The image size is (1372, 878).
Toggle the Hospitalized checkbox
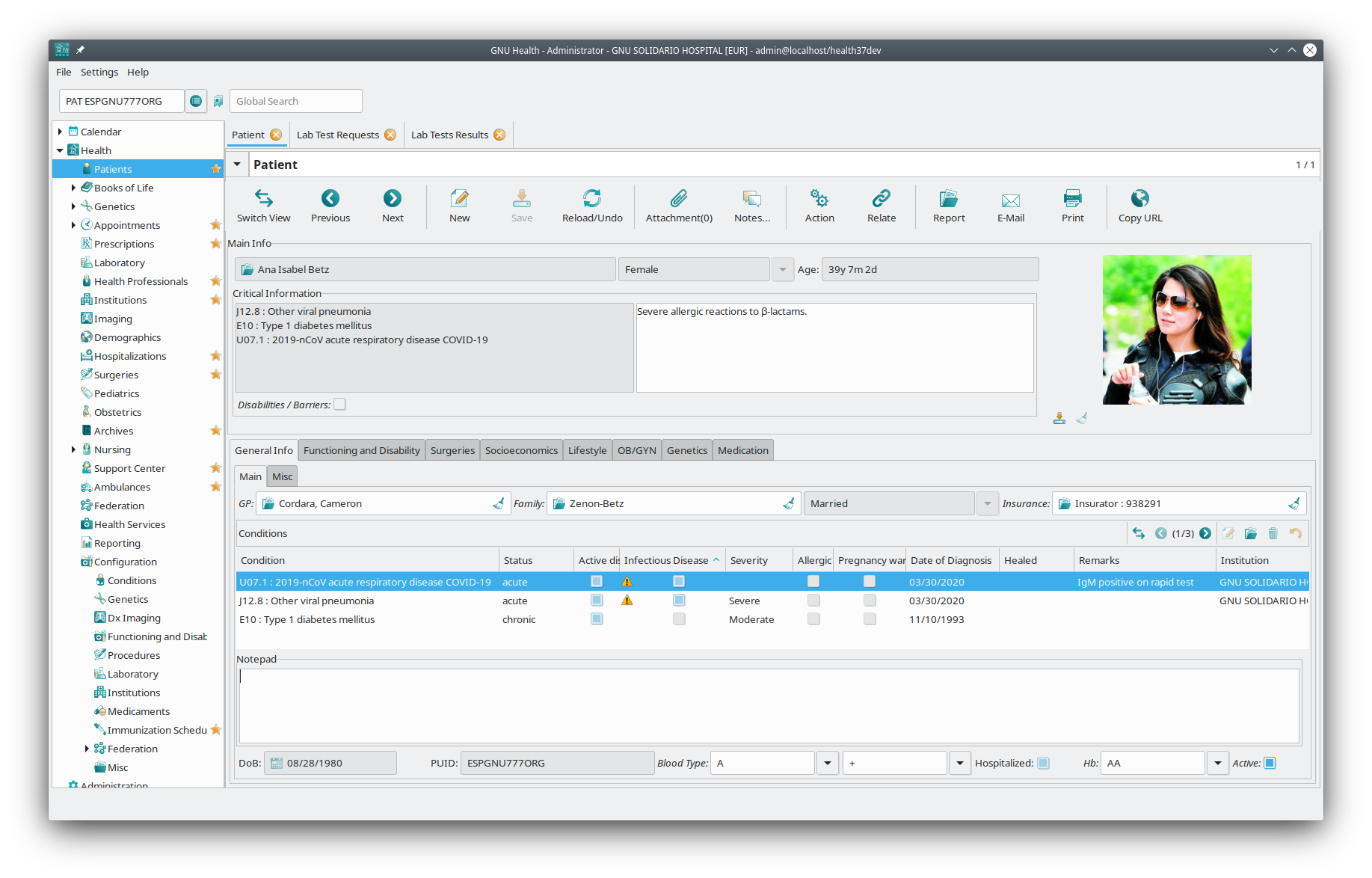1044,762
